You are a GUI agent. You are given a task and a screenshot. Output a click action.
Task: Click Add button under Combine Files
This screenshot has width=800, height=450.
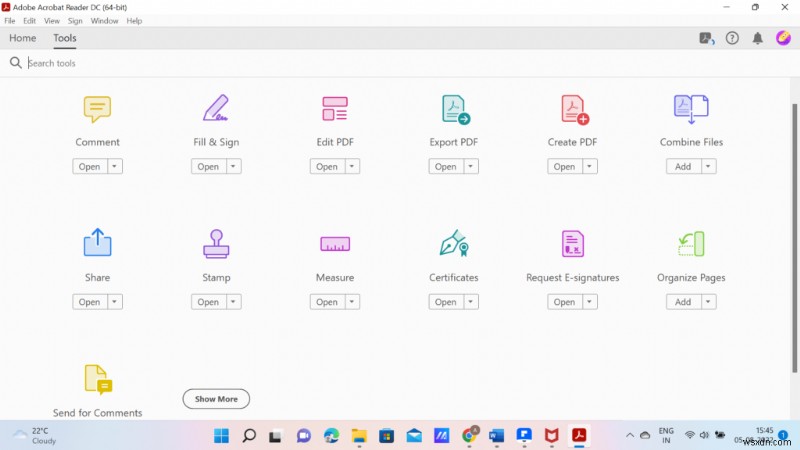pos(684,166)
